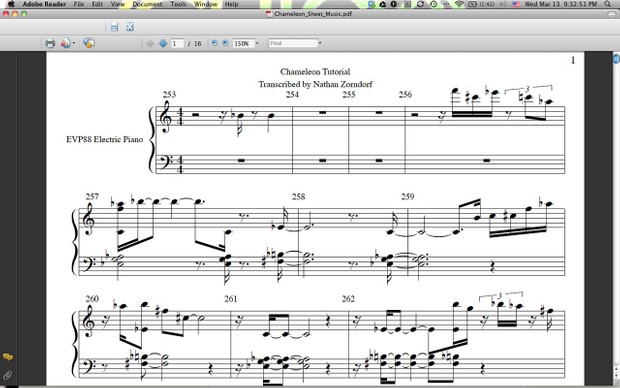Open the Adobe Reader menu
This screenshot has height=388, width=620.
point(44,4)
